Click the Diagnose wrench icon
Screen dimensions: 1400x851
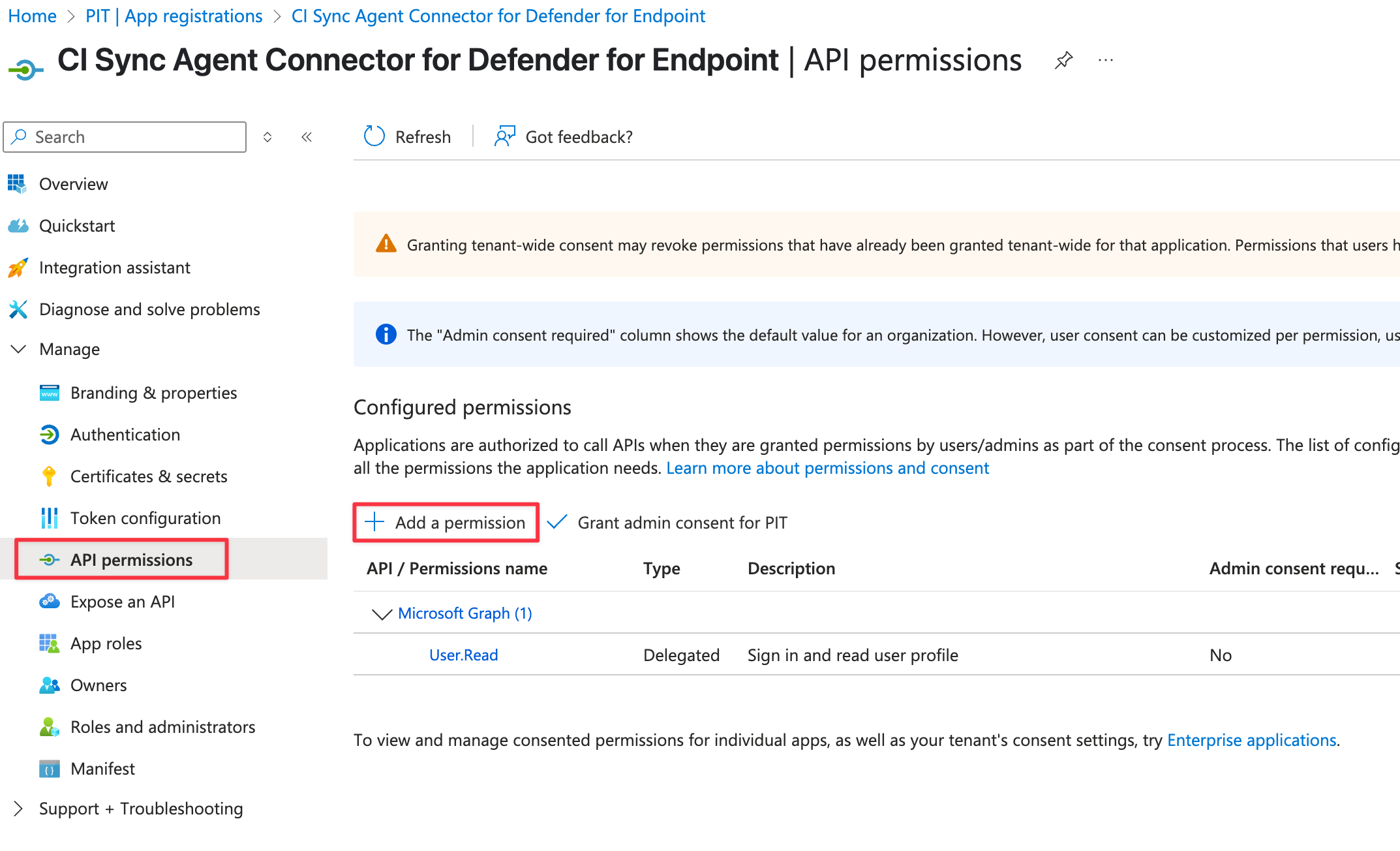[18, 309]
